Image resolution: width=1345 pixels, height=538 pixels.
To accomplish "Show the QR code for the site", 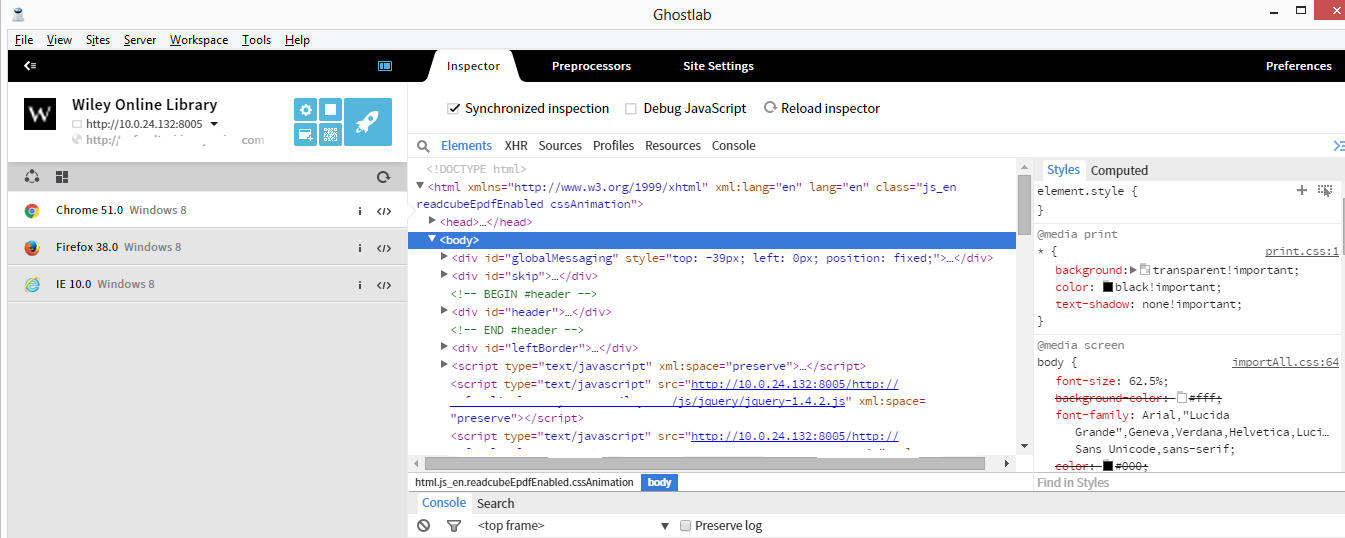I will (330, 135).
